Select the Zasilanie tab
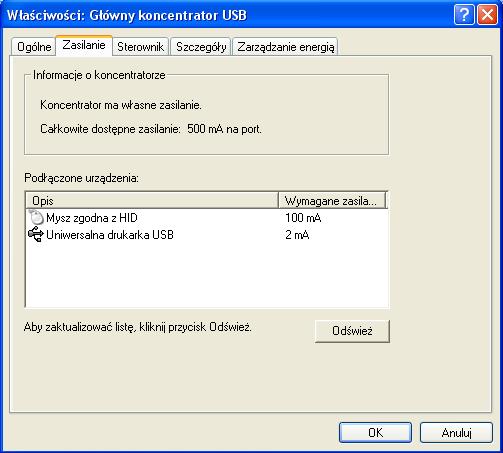The height and width of the screenshot is (453, 503). click(x=84, y=45)
